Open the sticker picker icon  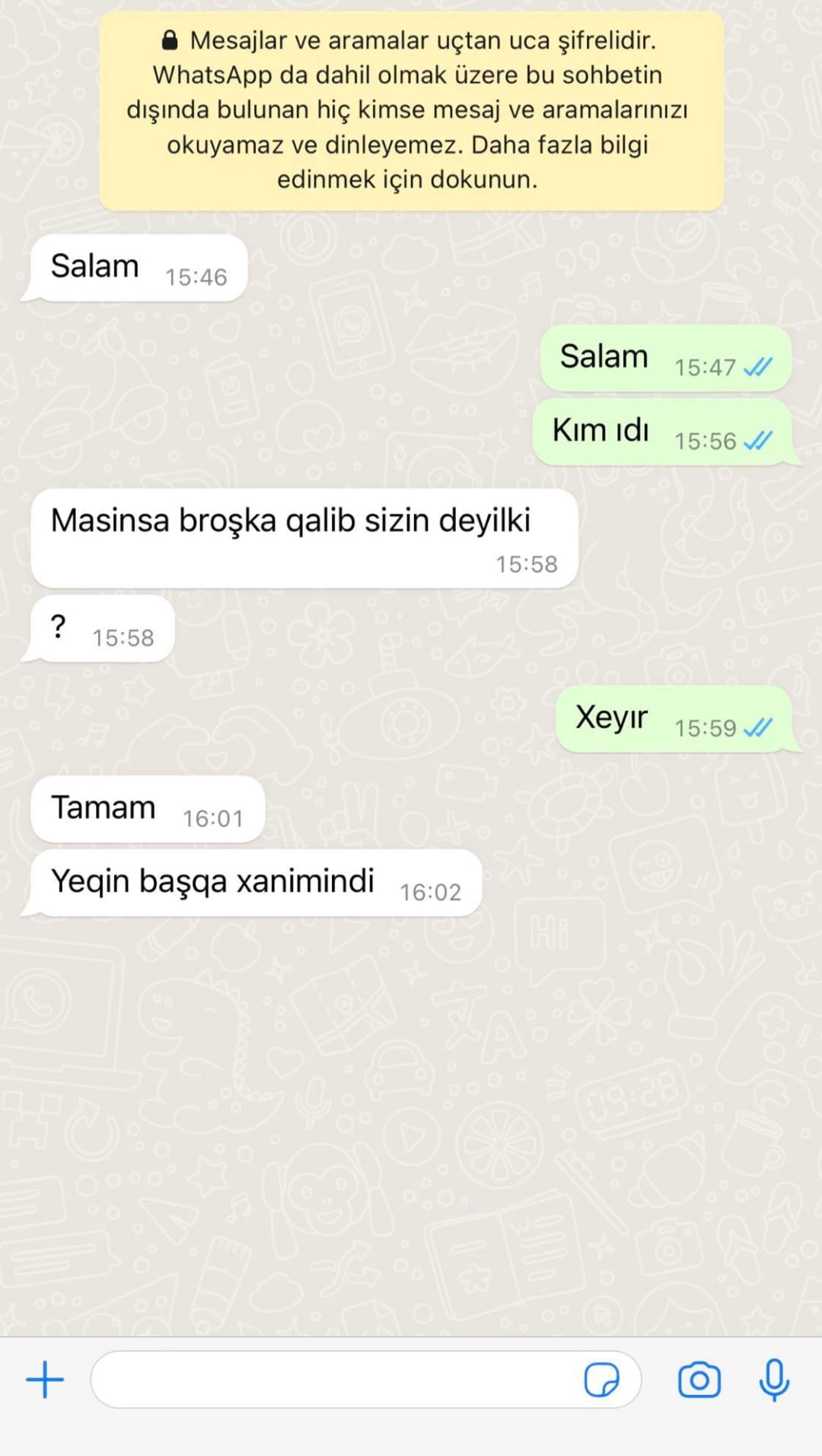click(x=601, y=1379)
